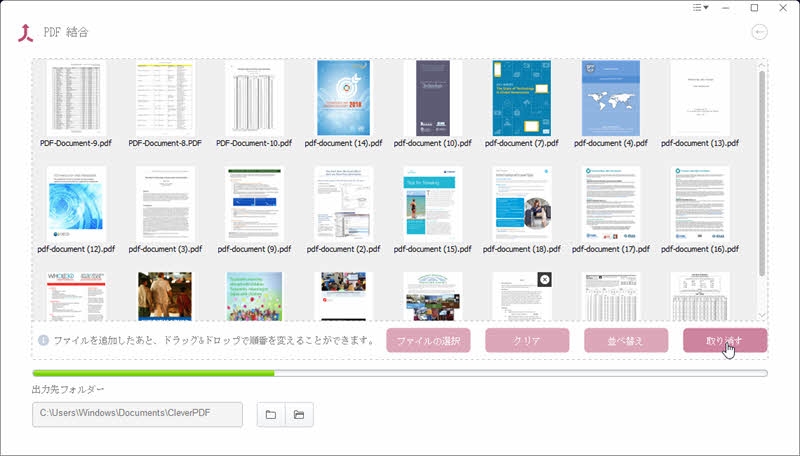Viewport: 800px width, 456px height.
Task: Click the file list scrollbar down arrow
Action: click(x=762, y=315)
